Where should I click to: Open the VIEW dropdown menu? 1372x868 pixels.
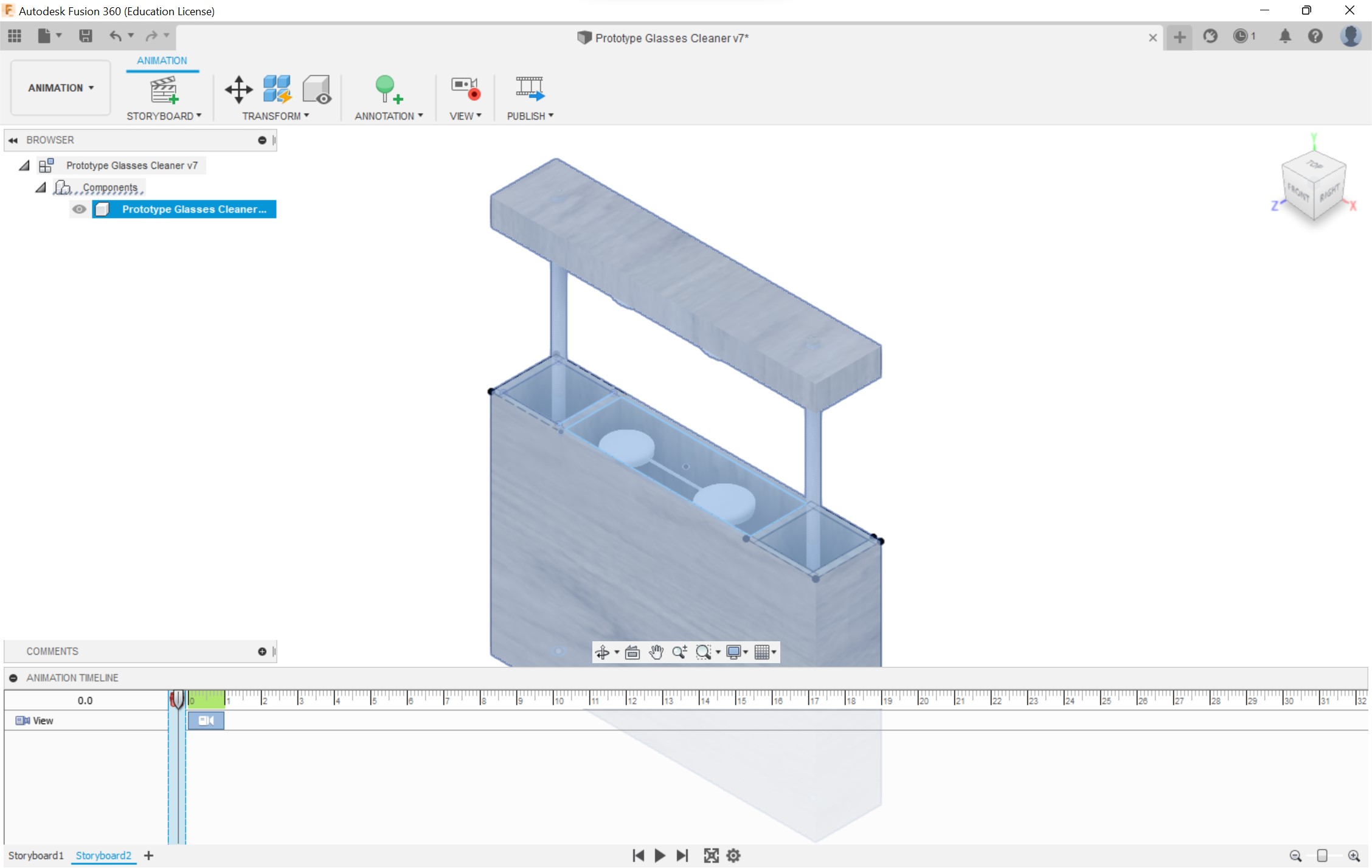click(x=465, y=115)
